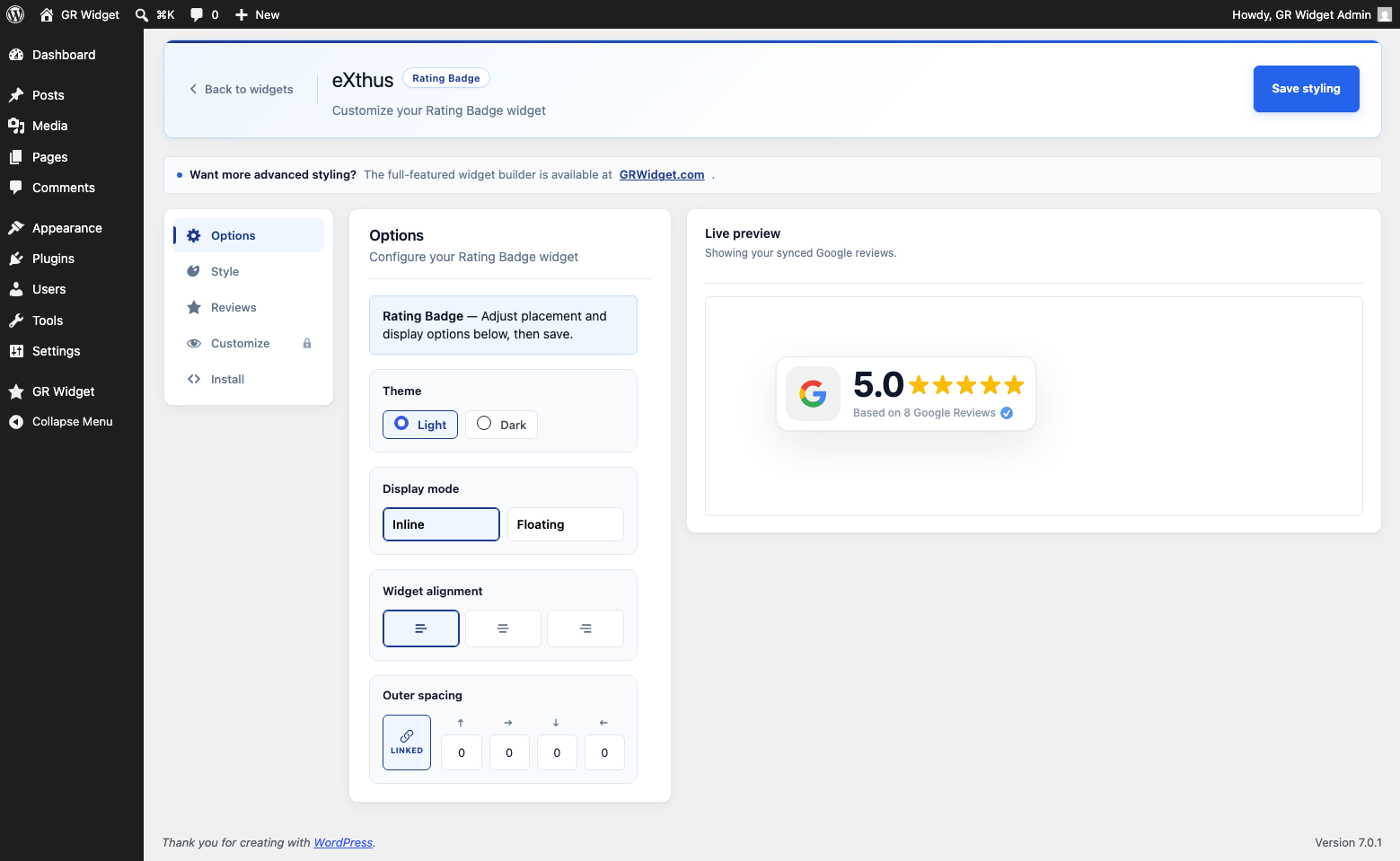This screenshot has width=1400, height=861.
Task: Click Save styling button
Action: 1306,89
